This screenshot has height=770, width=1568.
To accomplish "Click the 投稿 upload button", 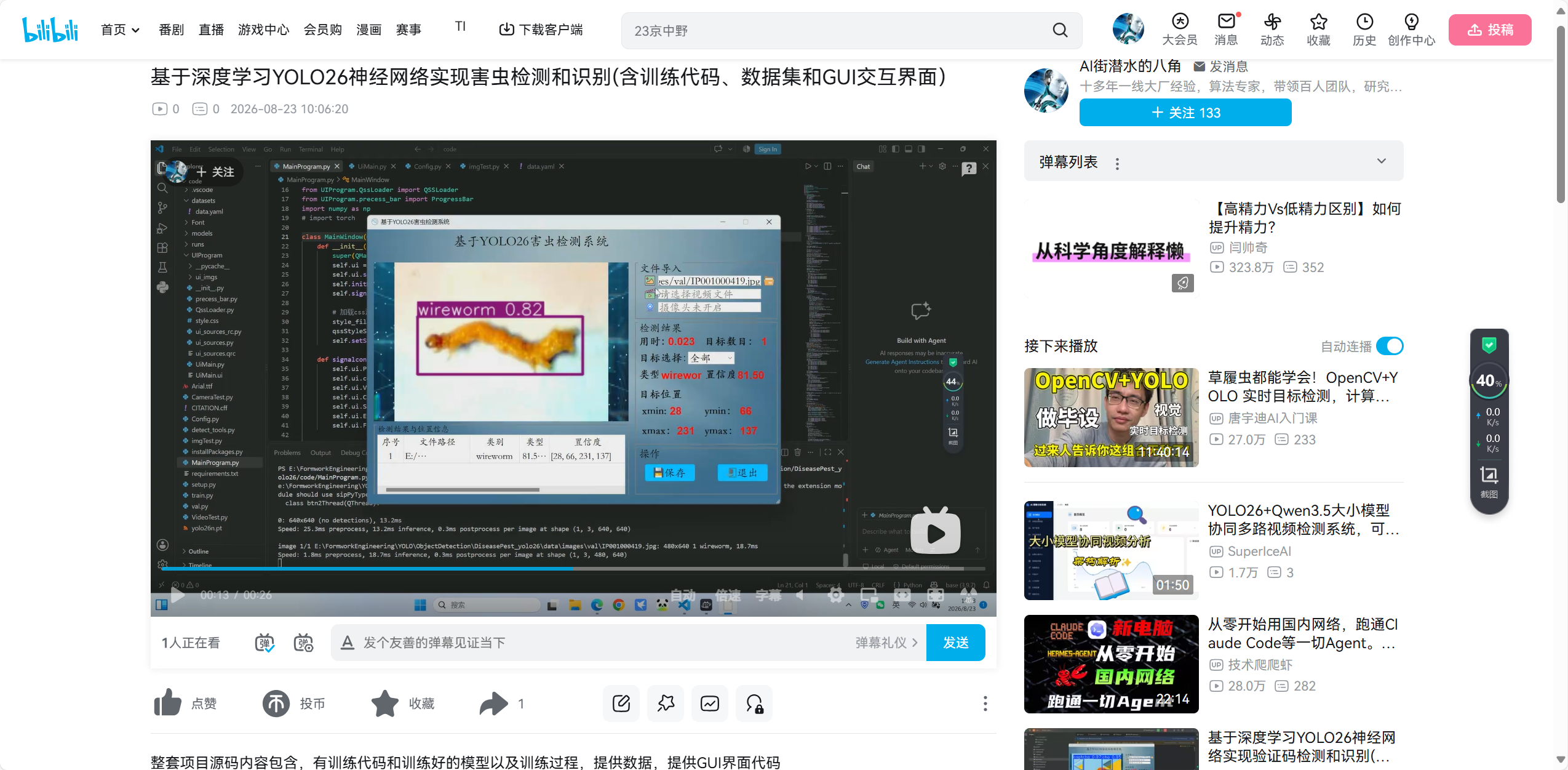I will click(1490, 30).
